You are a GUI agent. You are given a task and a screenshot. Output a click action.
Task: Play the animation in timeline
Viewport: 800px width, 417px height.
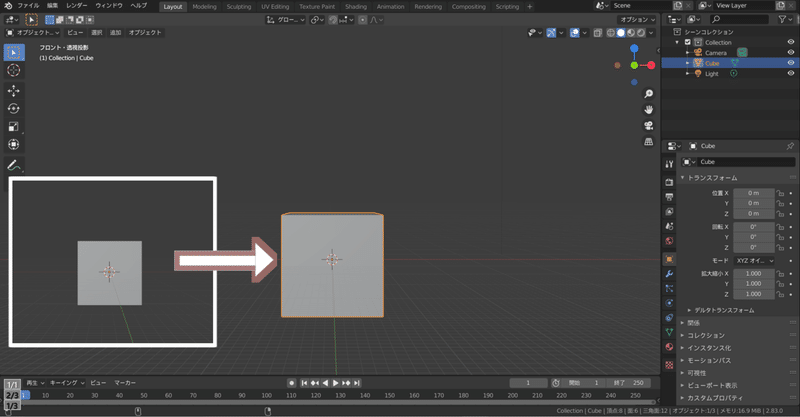tap(335, 383)
